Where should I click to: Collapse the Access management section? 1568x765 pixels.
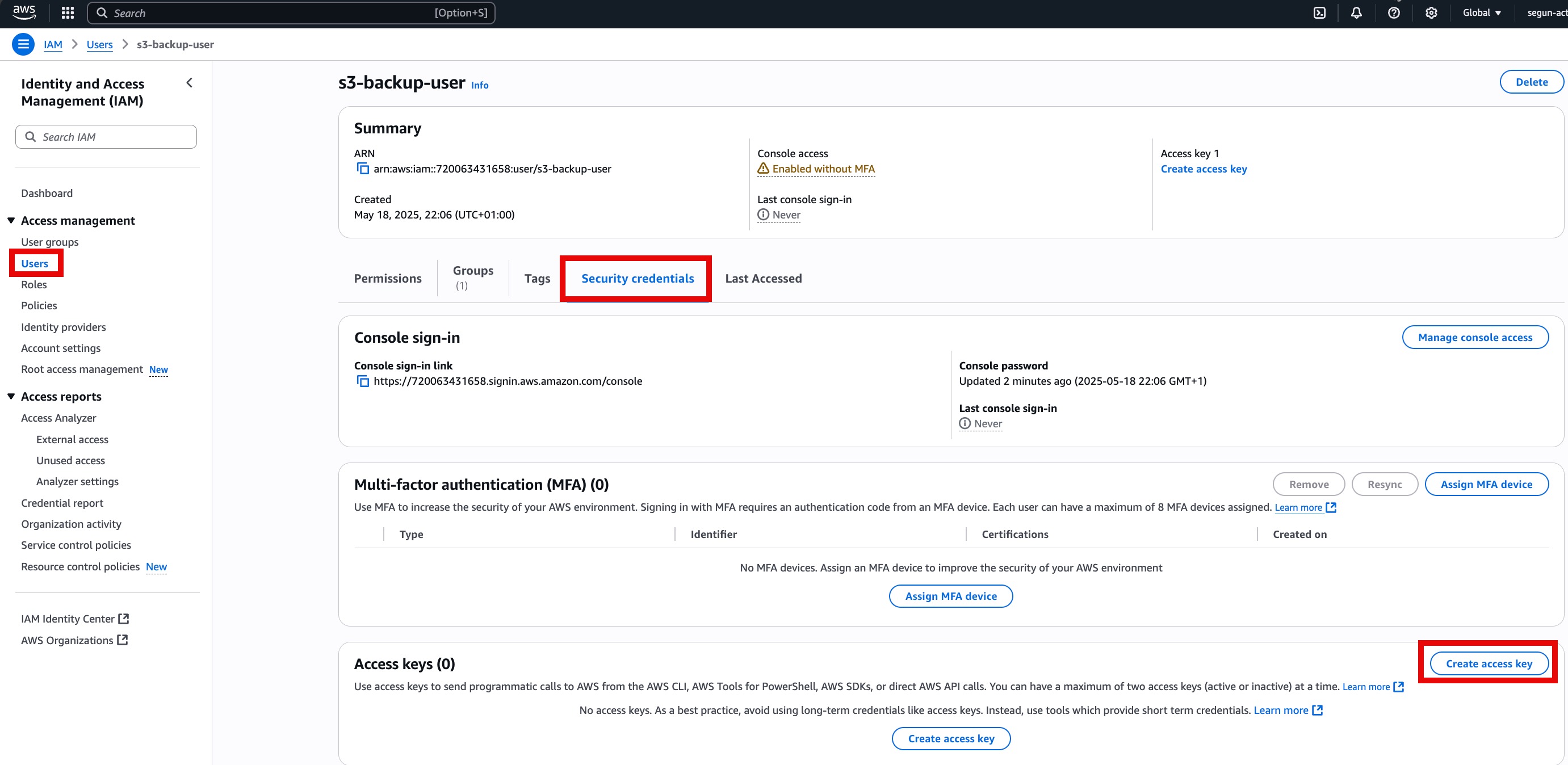11,220
